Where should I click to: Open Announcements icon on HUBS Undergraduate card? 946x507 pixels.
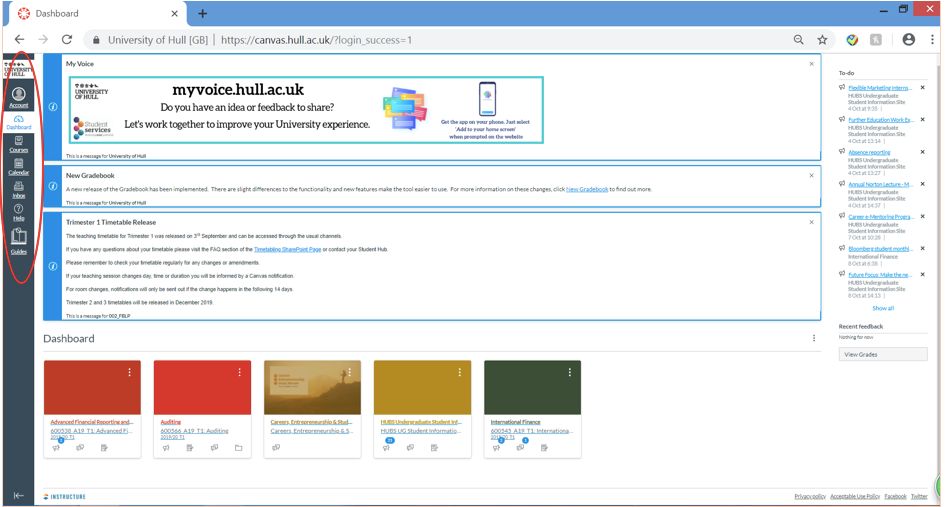point(386,447)
